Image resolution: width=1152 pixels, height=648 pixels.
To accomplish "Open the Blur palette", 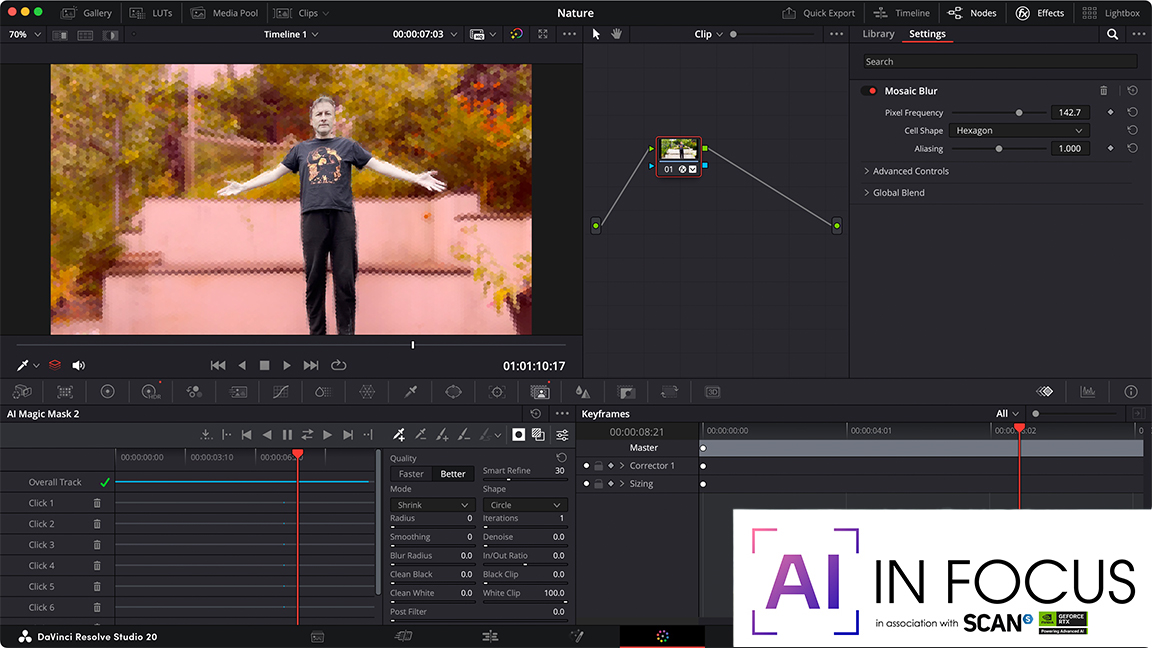I will coord(583,392).
